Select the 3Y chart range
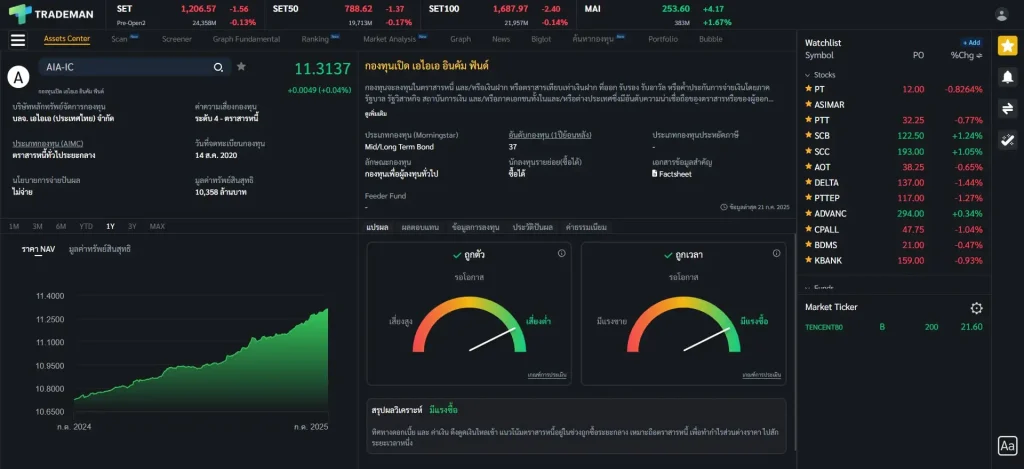This screenshot has height=469, width=1024. point(132,227)
